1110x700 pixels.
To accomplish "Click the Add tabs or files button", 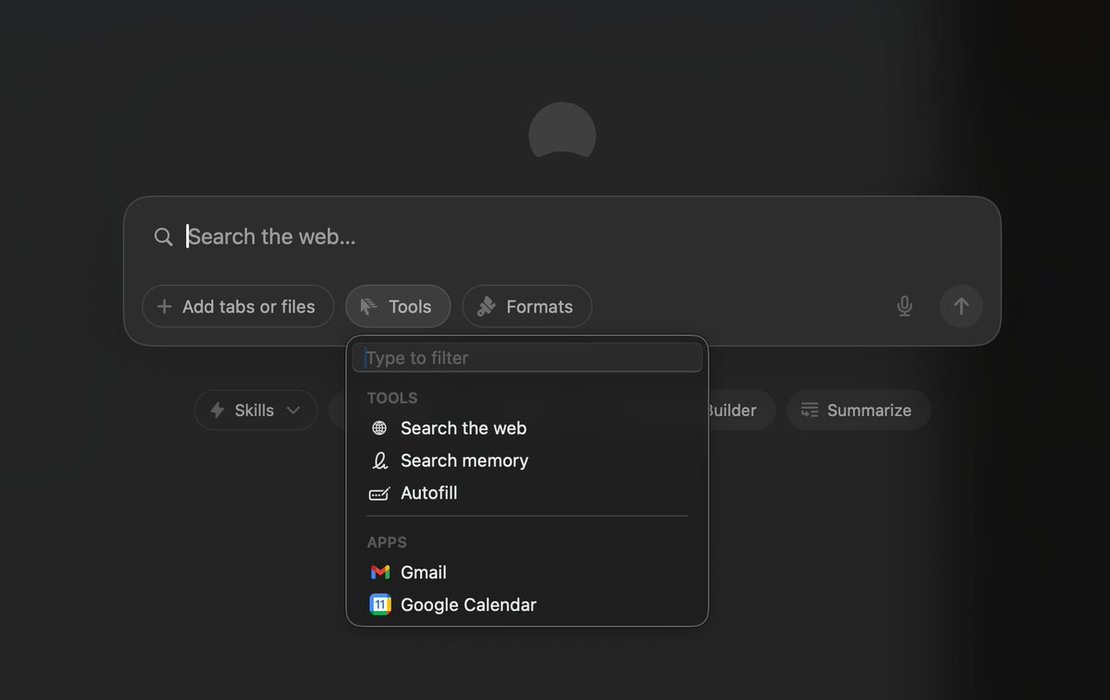I will pos(237,306).
